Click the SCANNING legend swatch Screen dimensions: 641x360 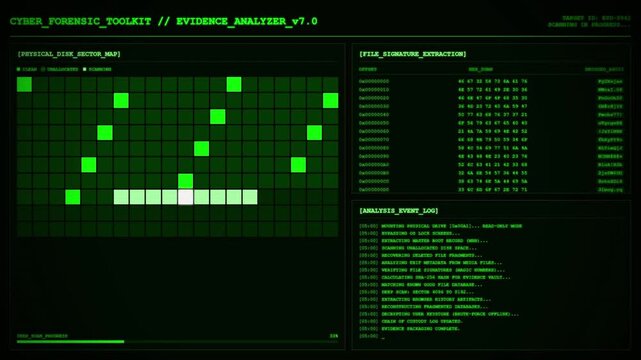coord(85,69)
